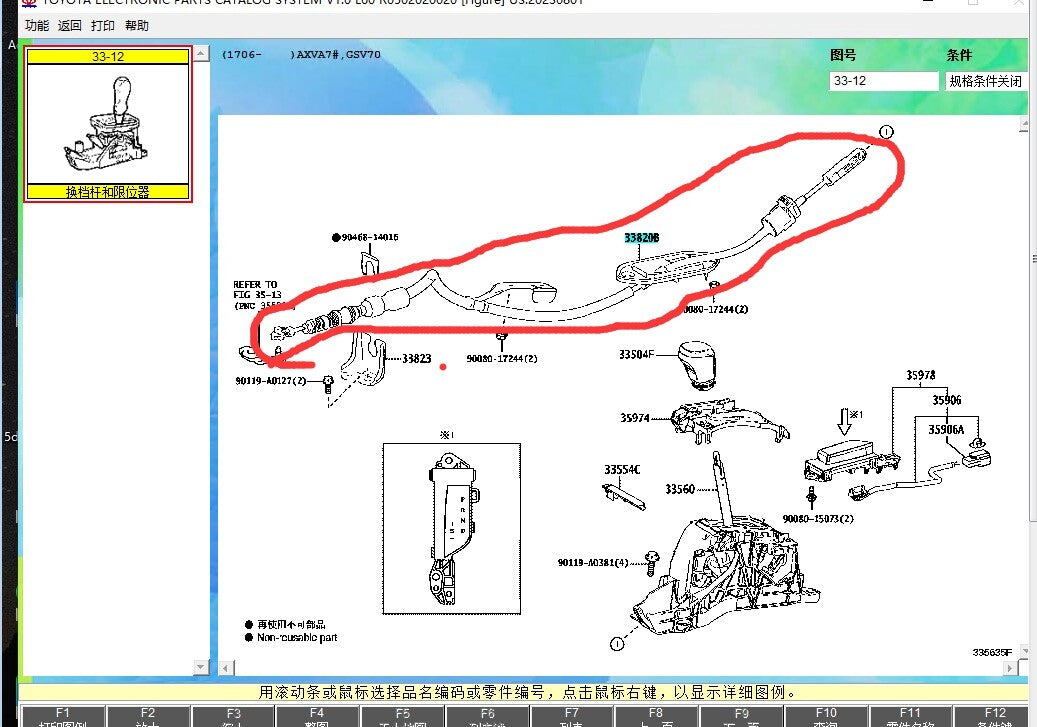Select bolt number 90080-15073(2)
Screen dimensions: 1037x727
(x=818, y=519)
